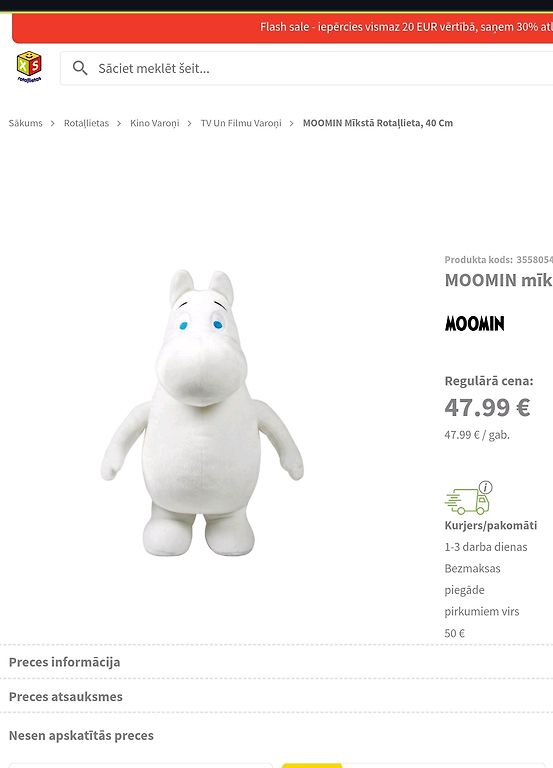The height and width of the screenshot is (768, 553).
Task: Click the green delivery truck icon
Action: [466, 501]
